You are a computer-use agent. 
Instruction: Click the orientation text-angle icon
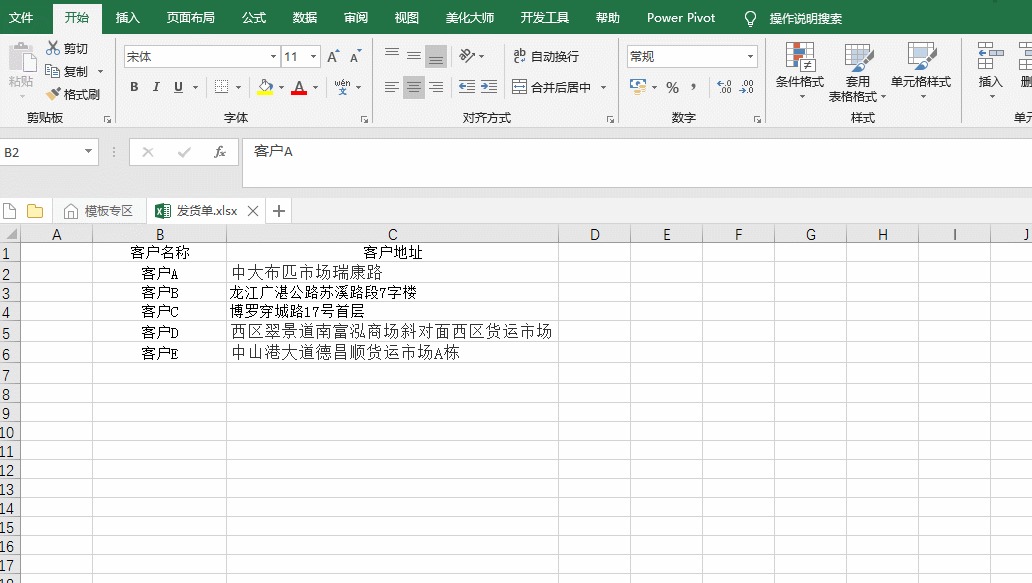pyautogui.click(x=467, y=56)
